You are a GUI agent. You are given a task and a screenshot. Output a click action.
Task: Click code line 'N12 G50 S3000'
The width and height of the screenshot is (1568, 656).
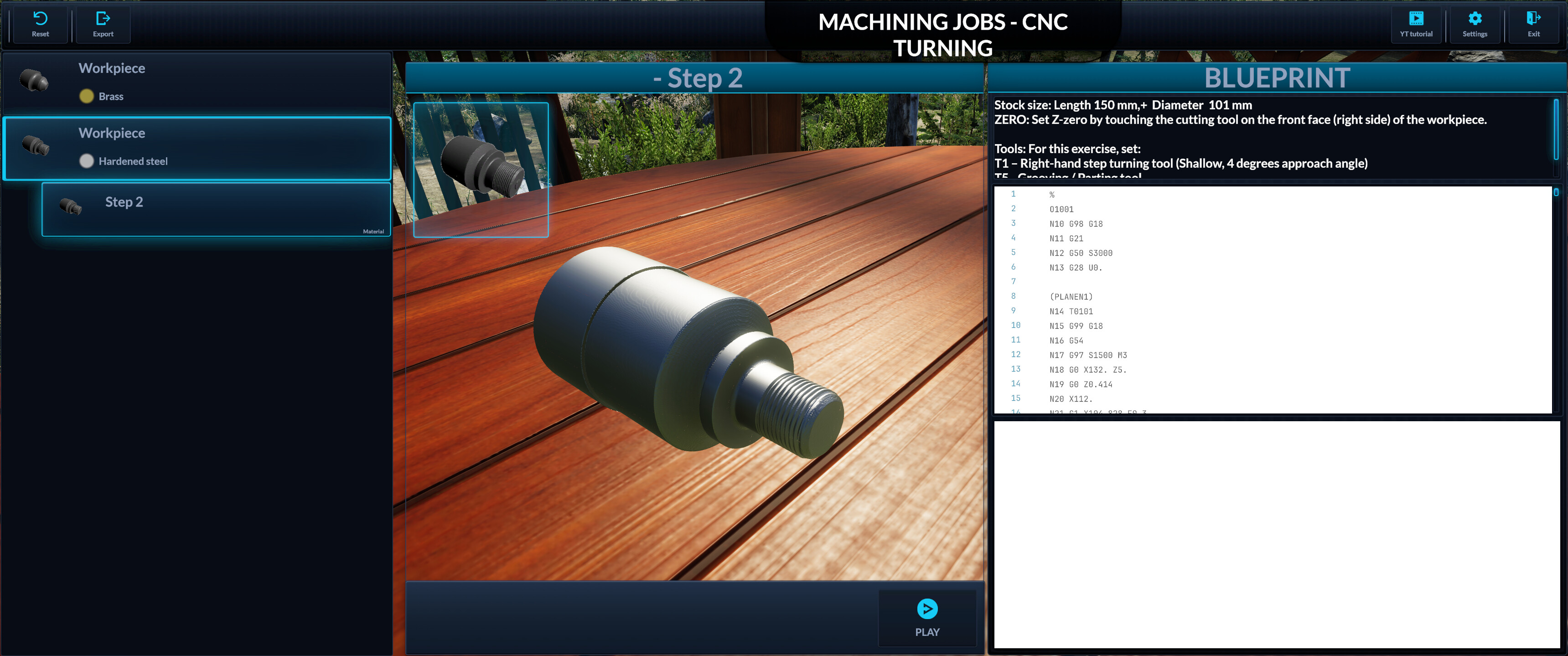[x=1081, y=253]
